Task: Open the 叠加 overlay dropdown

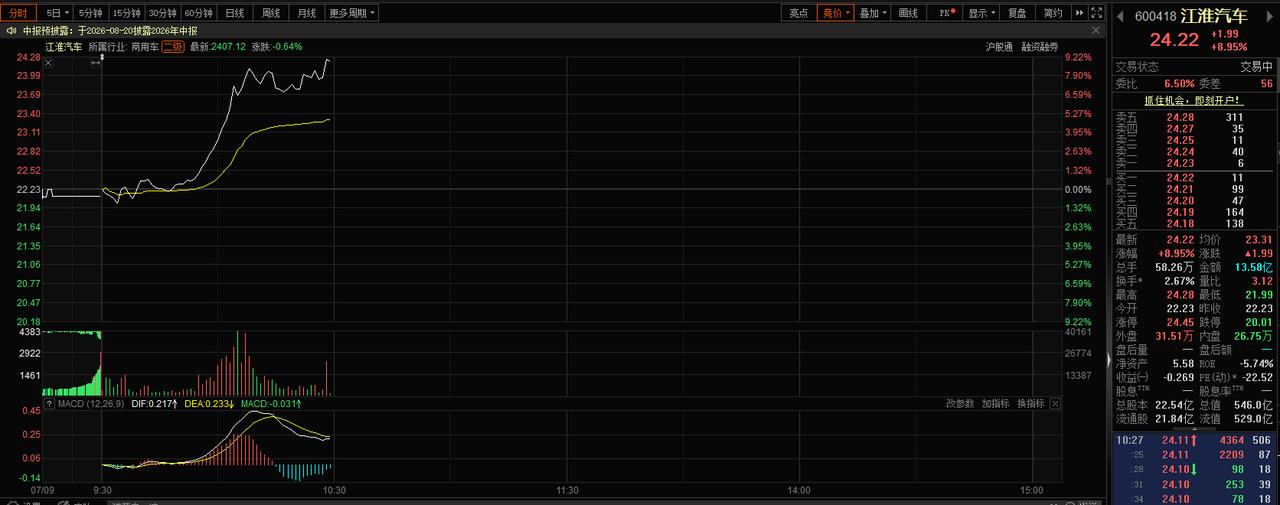Action: [872, 13]
